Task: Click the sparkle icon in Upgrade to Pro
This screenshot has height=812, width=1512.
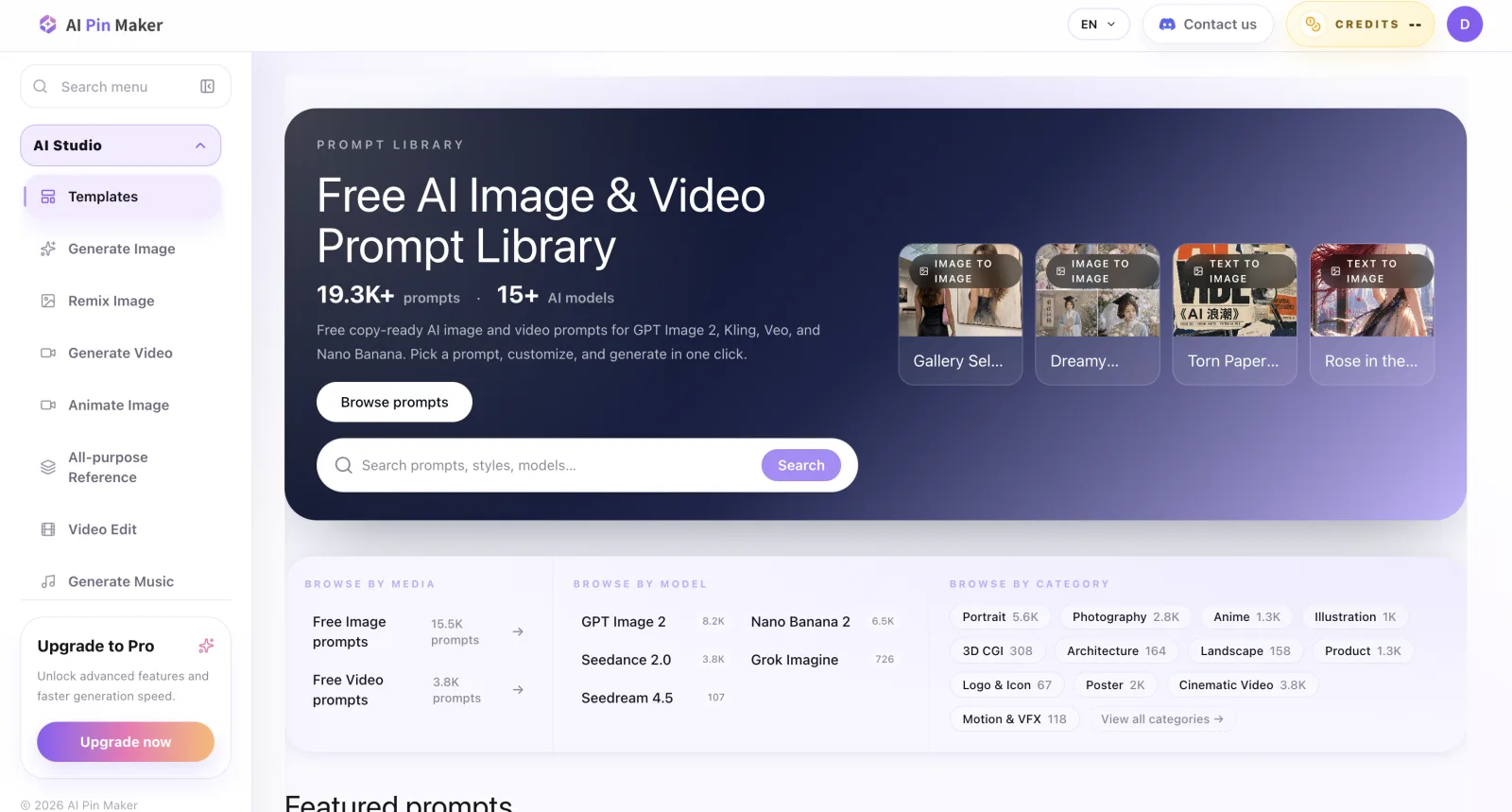Action: [x=206, y=646]
